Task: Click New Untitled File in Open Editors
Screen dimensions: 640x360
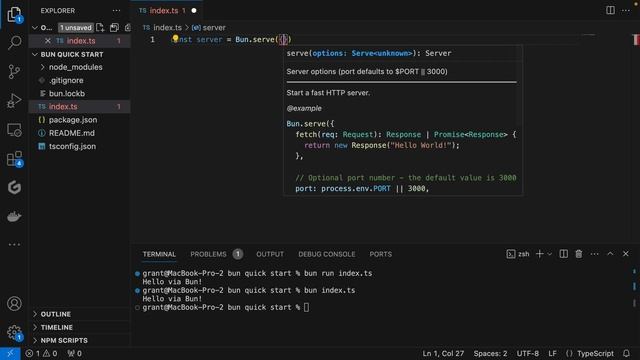Action: tap(100, 28)
